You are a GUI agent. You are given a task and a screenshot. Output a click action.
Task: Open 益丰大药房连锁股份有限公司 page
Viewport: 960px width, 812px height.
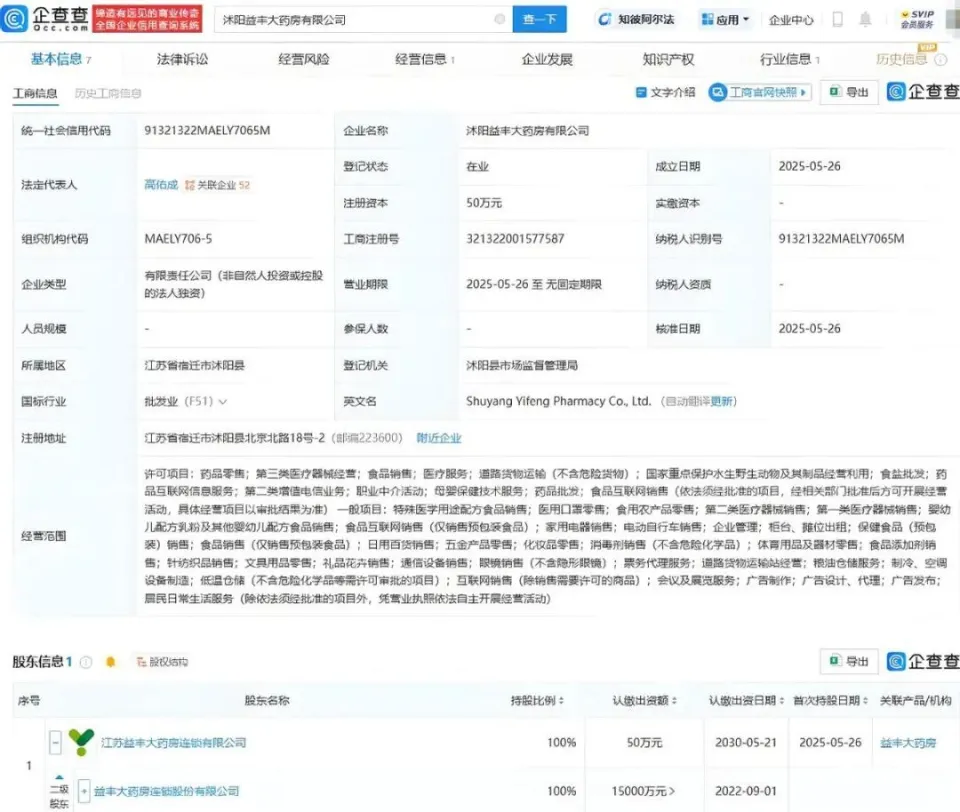point(167,791)
